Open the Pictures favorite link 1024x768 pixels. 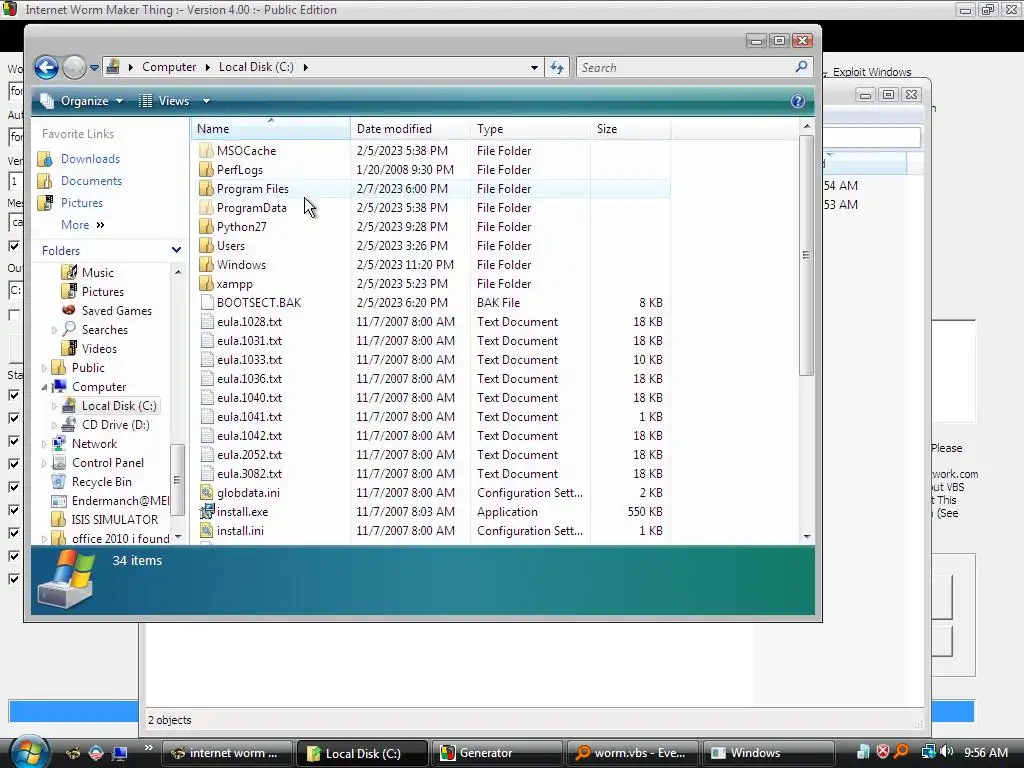[x=82, y=202]
